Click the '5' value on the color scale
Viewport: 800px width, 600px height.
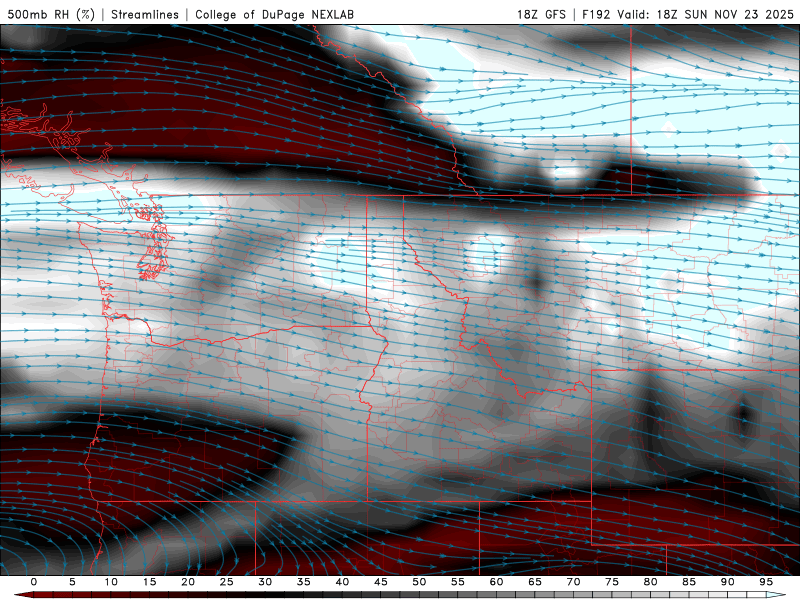72,582
